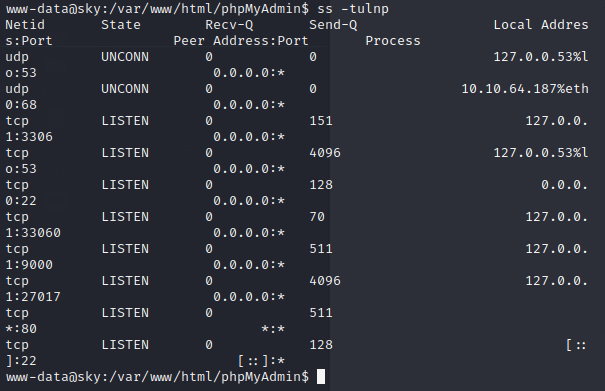Click the Send-Q value 70
Screen dimensions: 605x391
[x=317, y=217]
